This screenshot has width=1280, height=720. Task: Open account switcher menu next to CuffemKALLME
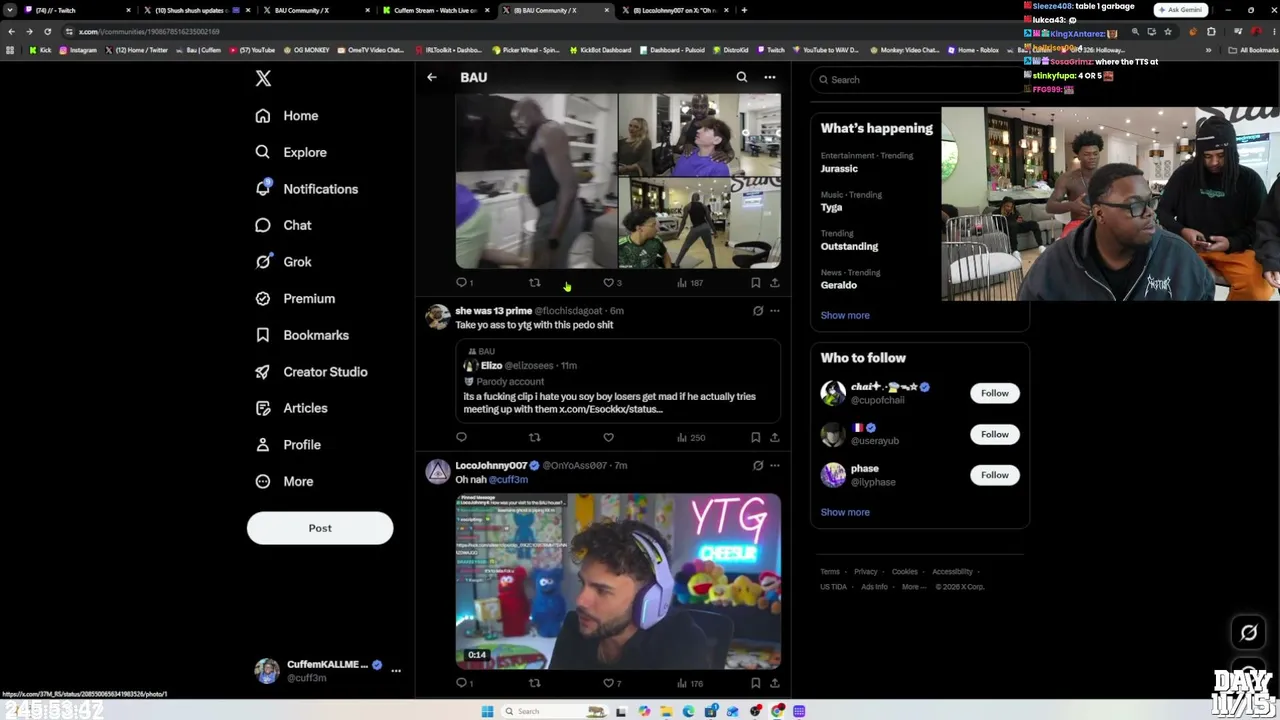(x=396, y=671)
